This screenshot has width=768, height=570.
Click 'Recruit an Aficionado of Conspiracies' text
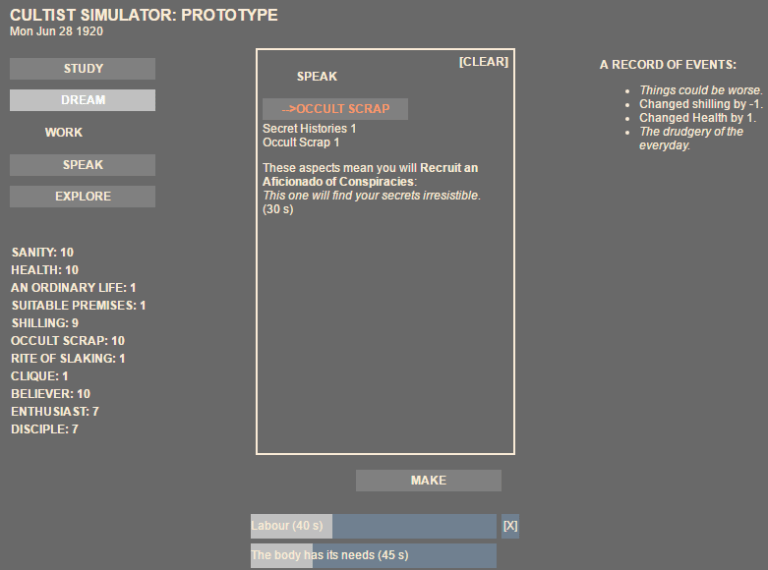[x=370, y=175]
